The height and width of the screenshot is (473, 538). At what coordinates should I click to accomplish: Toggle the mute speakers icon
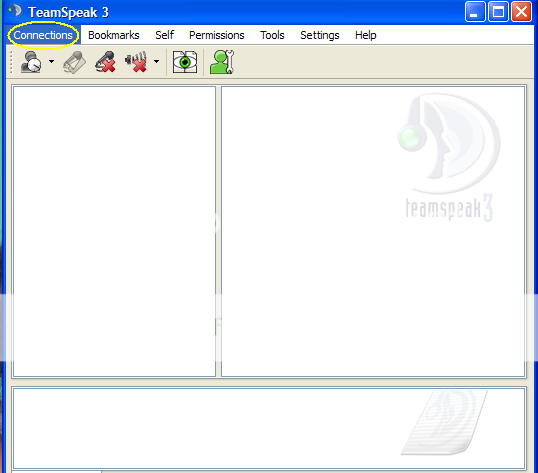click(x=137, y=62)
